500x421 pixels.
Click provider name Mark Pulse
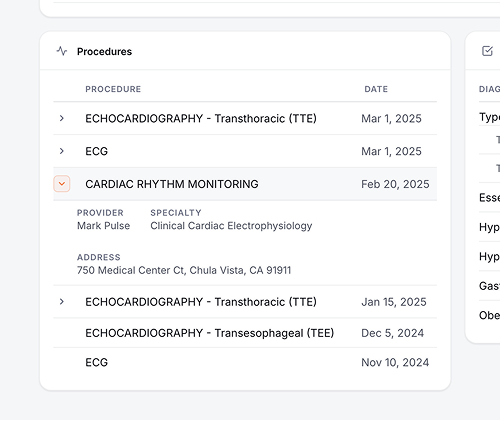coord(103,226)
